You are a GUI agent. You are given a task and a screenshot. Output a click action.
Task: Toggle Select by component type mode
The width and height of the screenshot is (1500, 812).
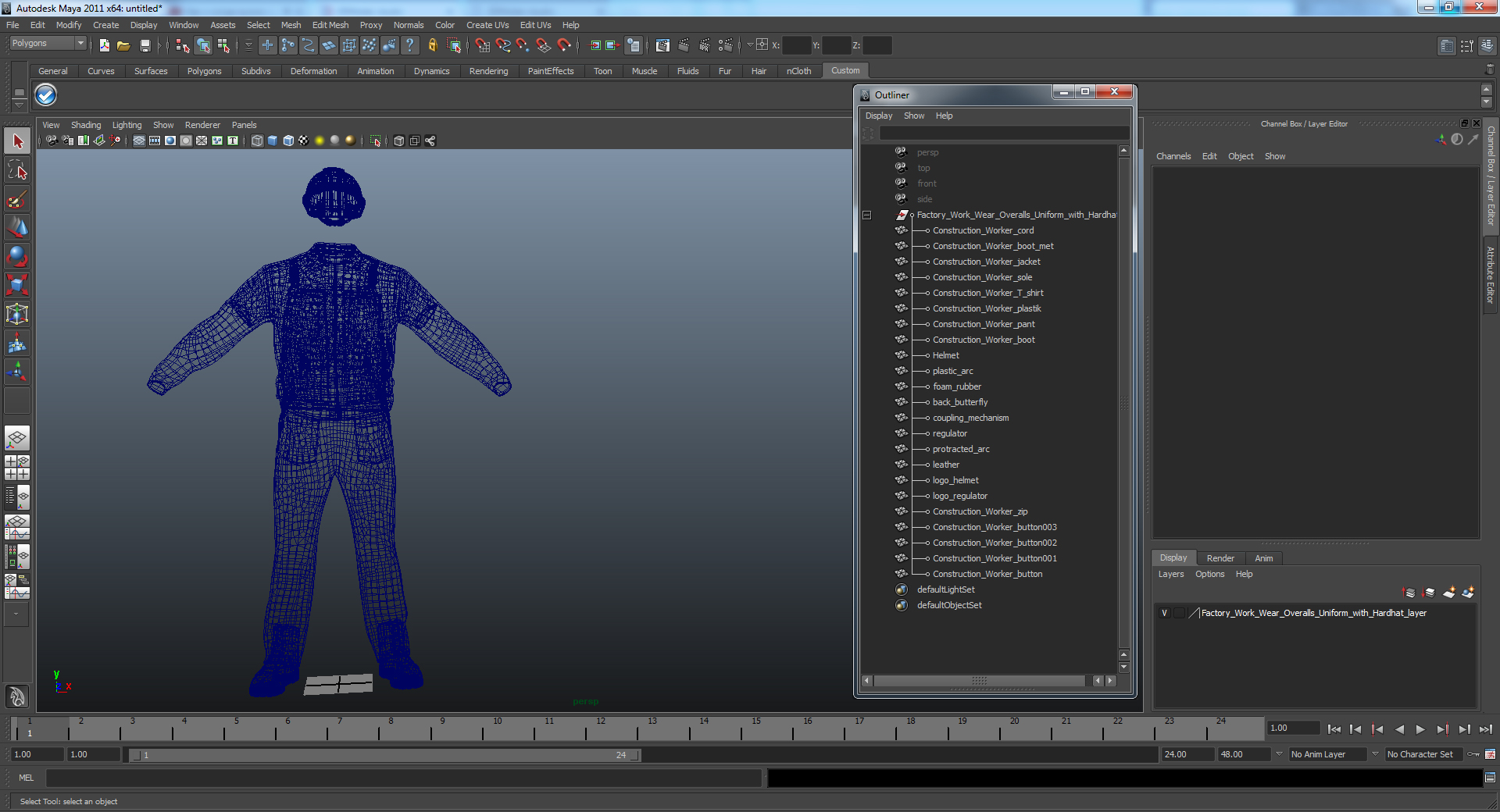(223, 46)
